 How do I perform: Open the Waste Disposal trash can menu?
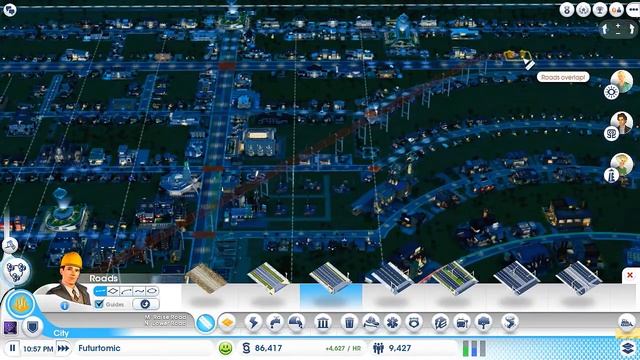(x=349, y=322)
